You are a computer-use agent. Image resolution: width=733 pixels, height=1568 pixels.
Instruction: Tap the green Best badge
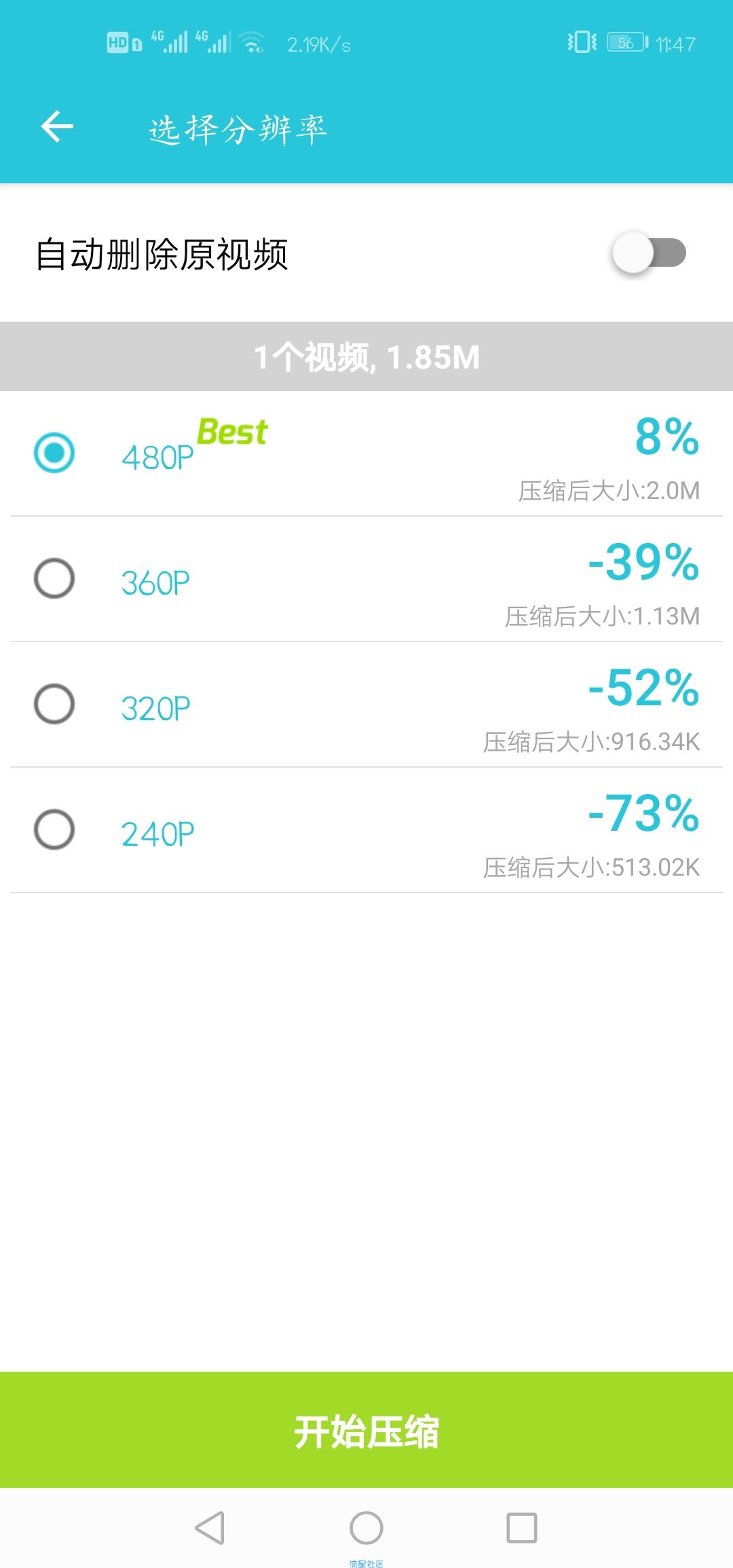point(232,432)
